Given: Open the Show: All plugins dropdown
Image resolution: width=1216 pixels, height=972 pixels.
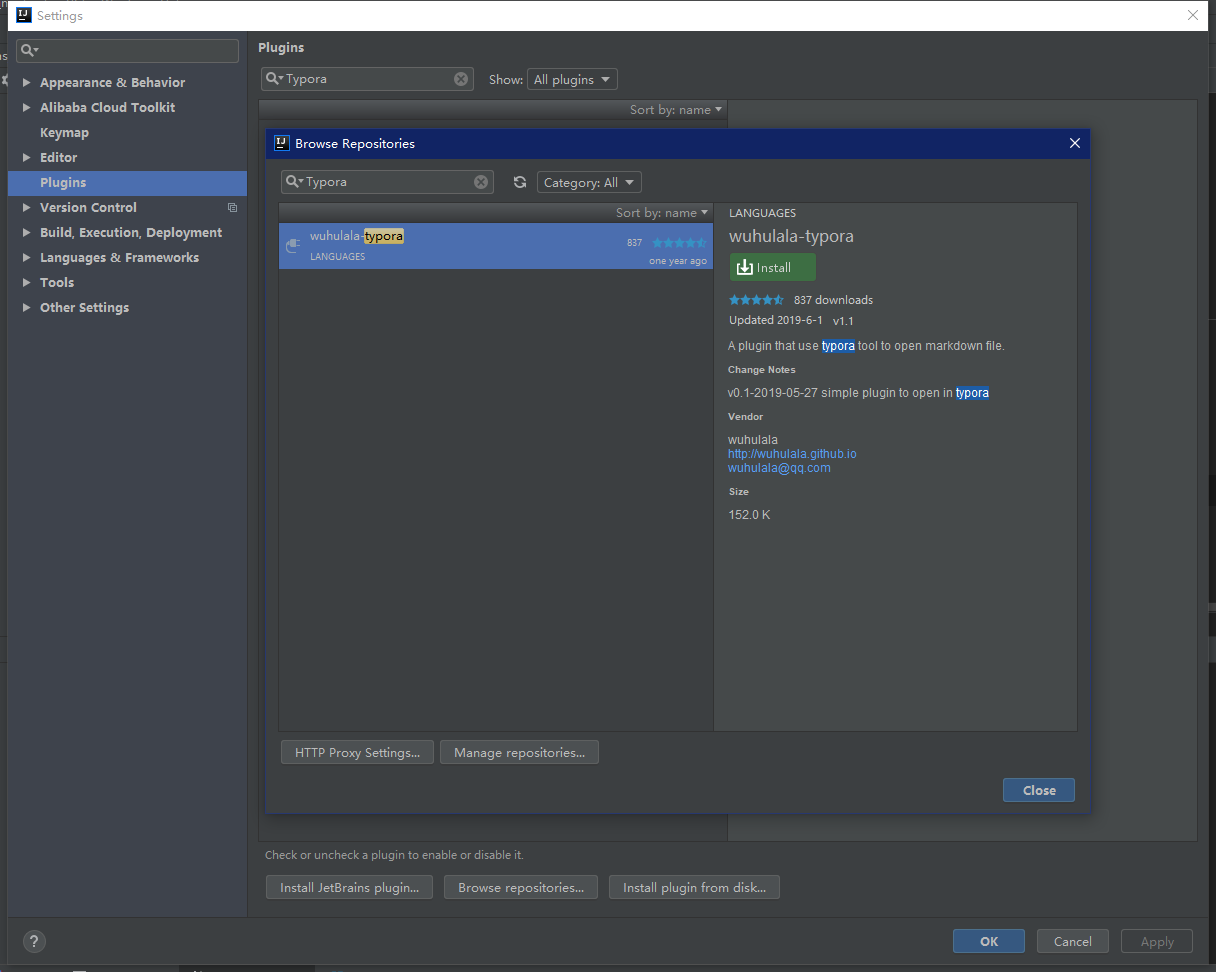Looking at the screenshot, I should (x=571, y=79).
